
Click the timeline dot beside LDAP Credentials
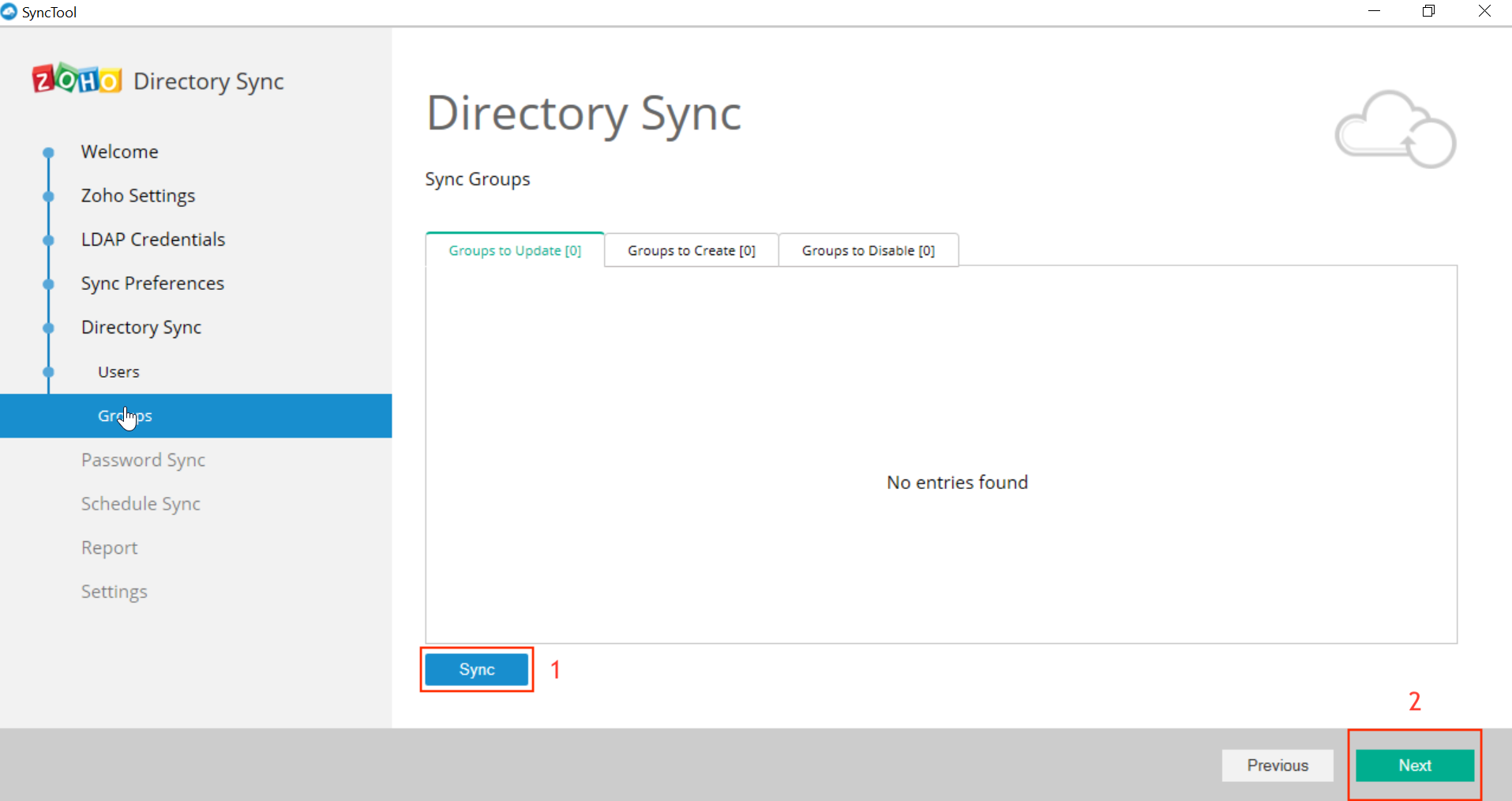click(x=48, y=239)
